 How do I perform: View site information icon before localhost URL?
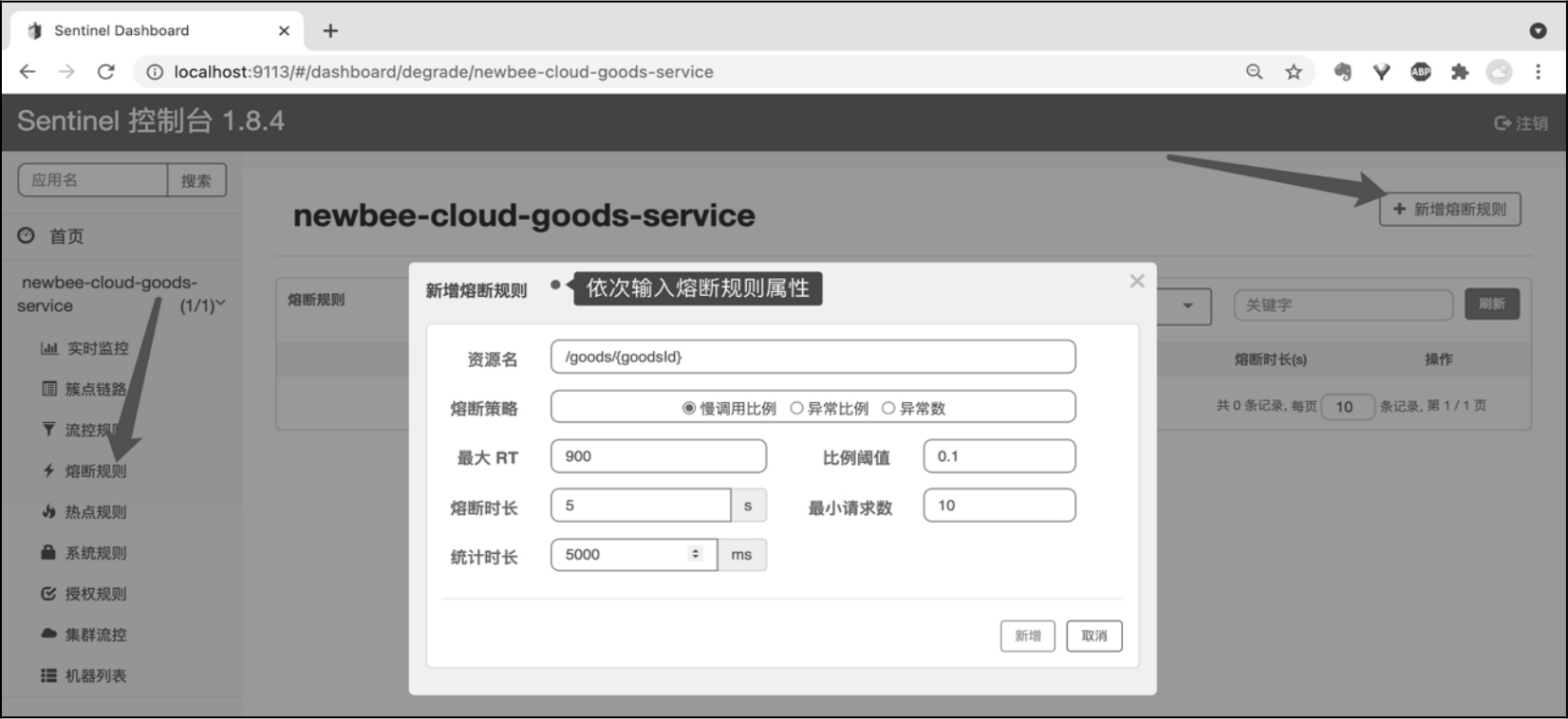pos(154,72)
